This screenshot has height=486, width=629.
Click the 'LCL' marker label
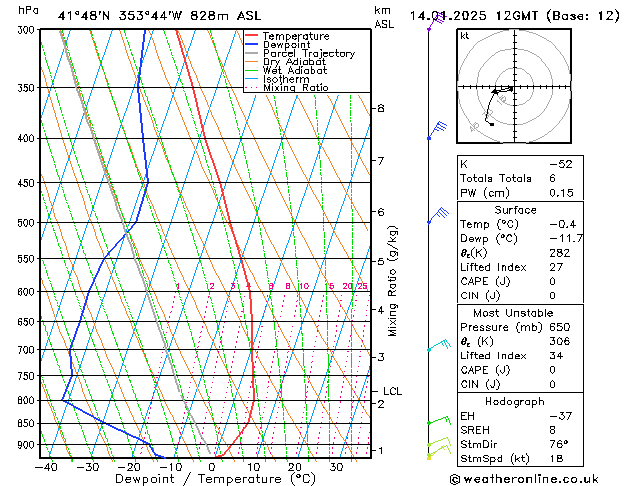tap(392, 391)
